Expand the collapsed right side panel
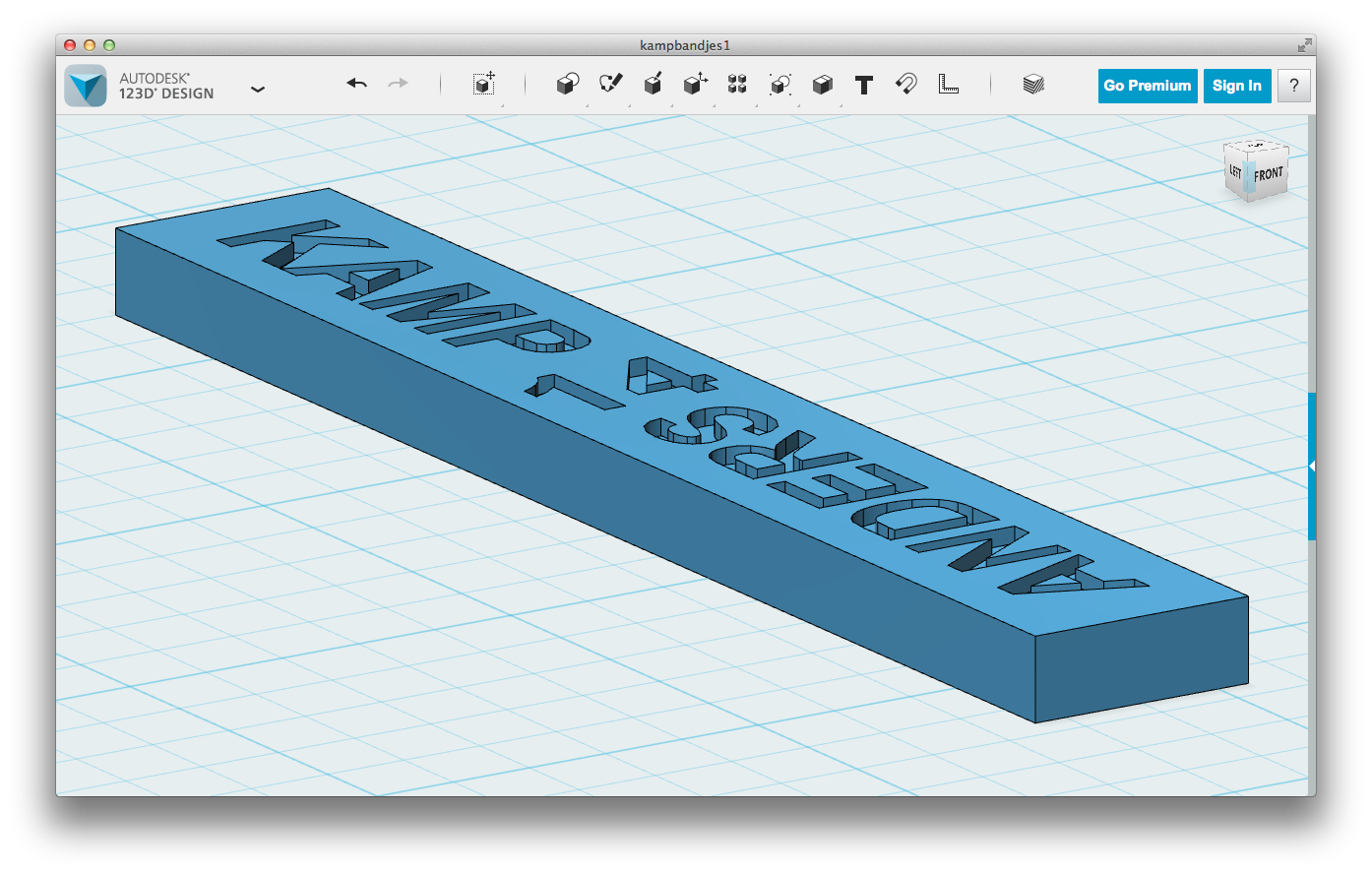Viewport: 1372px width, 874px height. pyautogui.click(x=1312, y=467)
